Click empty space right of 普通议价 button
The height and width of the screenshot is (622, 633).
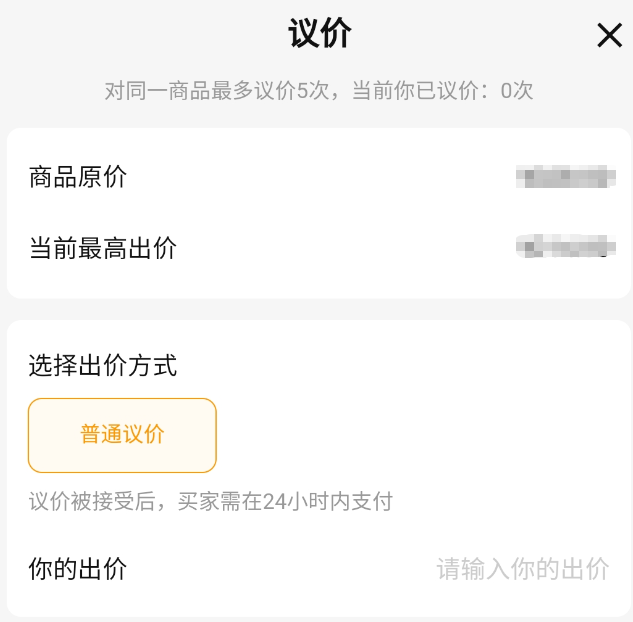(x=420, y=435)
